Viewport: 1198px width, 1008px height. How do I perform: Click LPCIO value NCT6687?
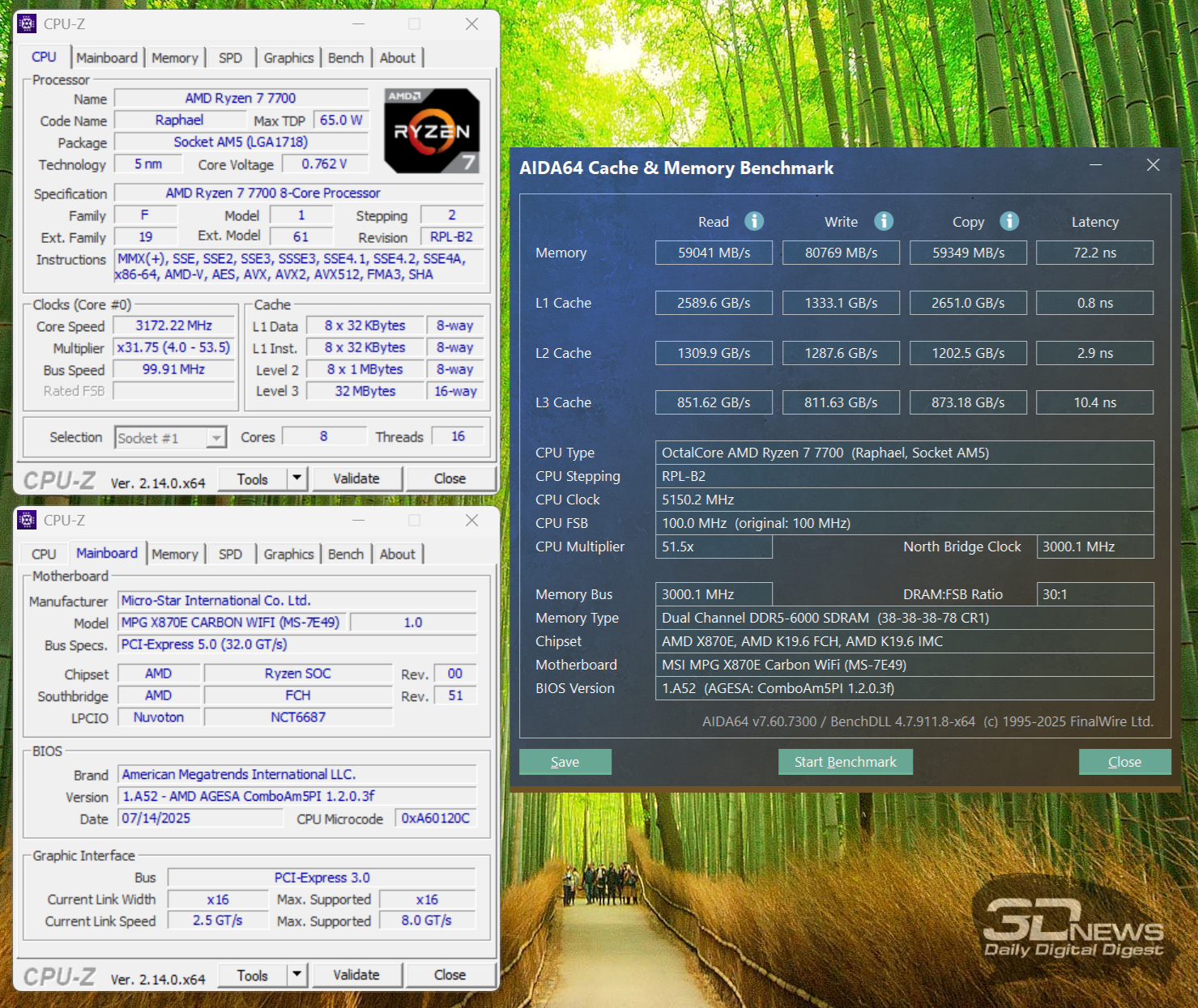[298, 717]
